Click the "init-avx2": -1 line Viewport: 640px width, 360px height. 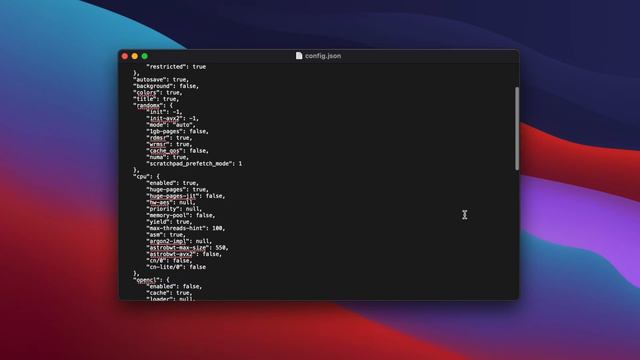point(173,118)
